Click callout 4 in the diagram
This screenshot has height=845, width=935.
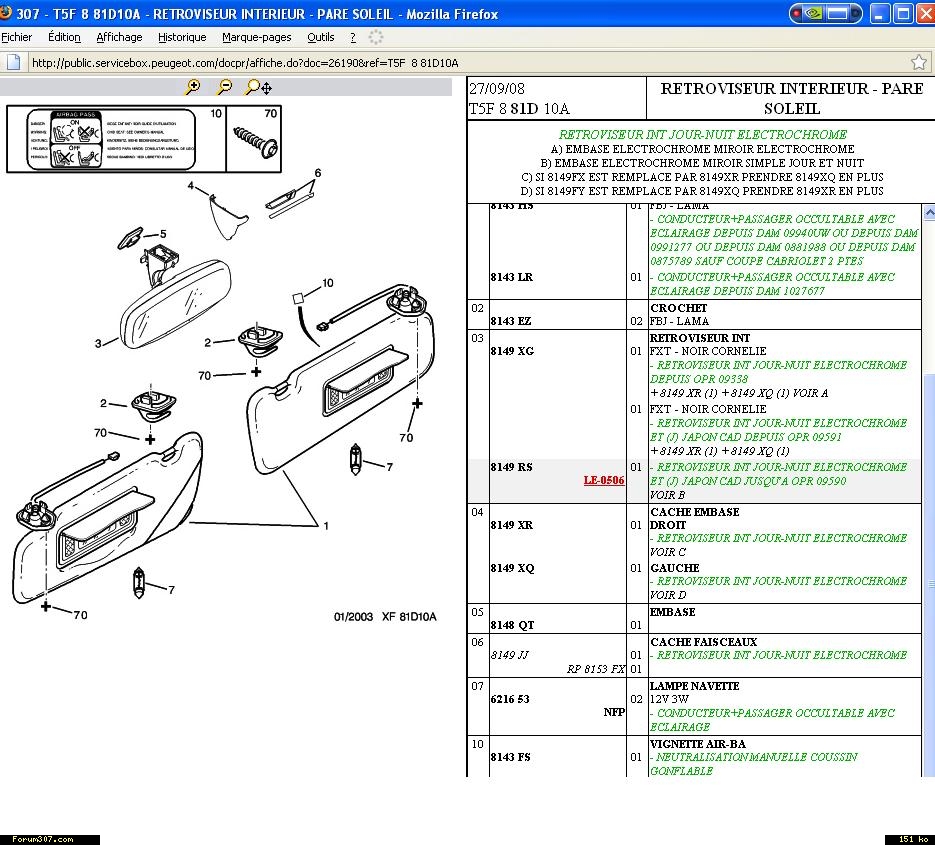pos(190,185)
